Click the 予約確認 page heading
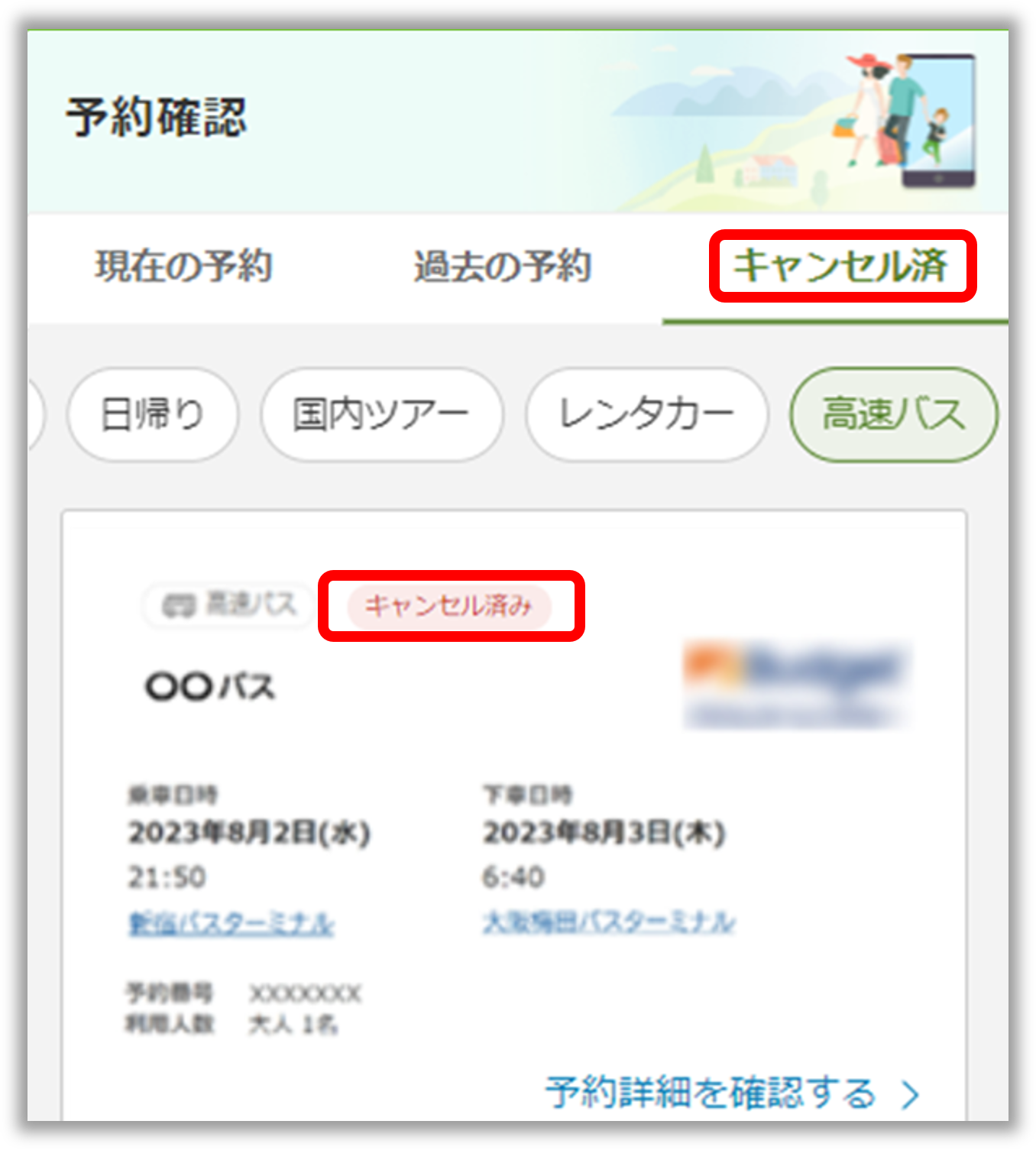 point(157,118)
